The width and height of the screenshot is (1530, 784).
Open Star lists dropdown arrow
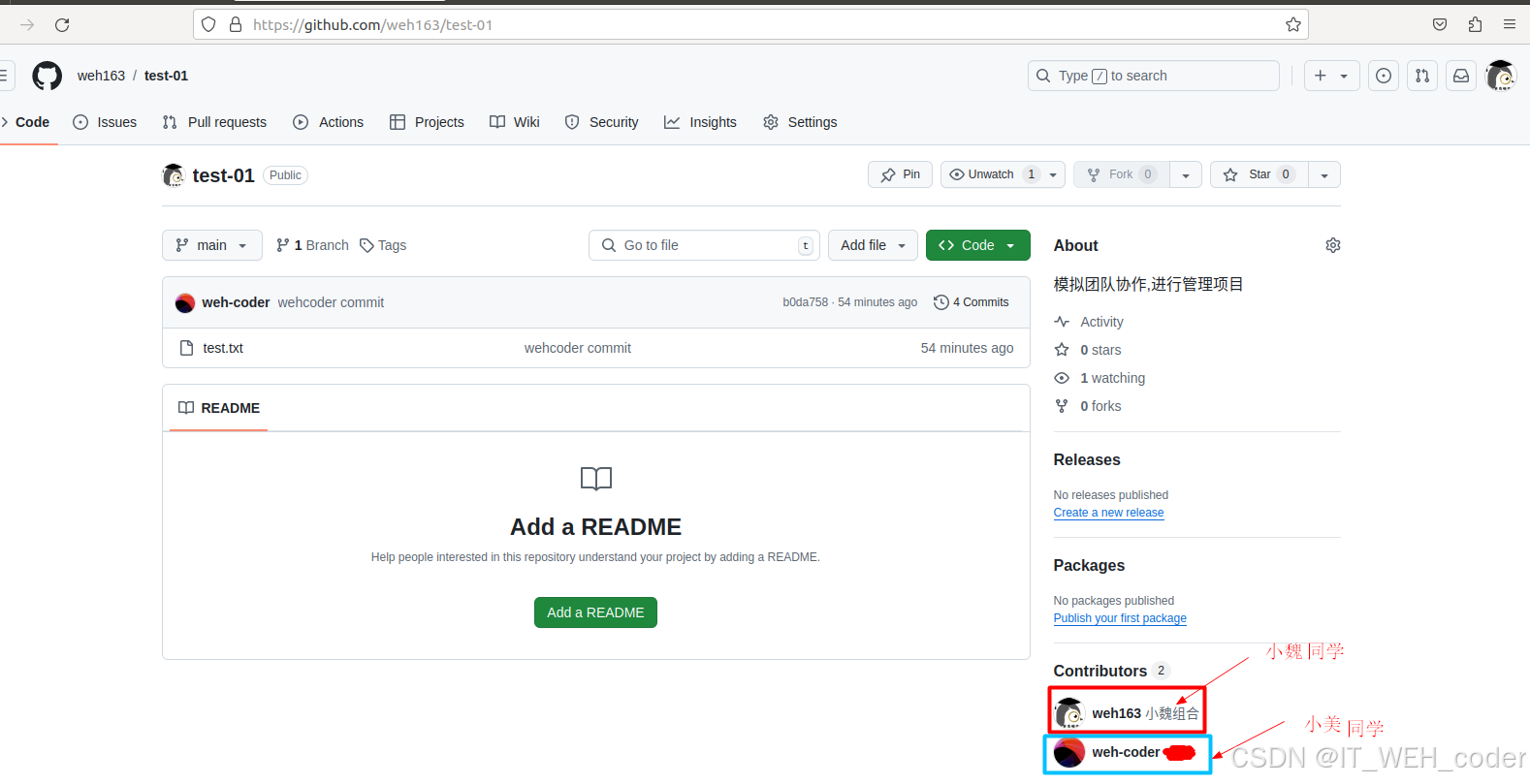coord(1324,174)
